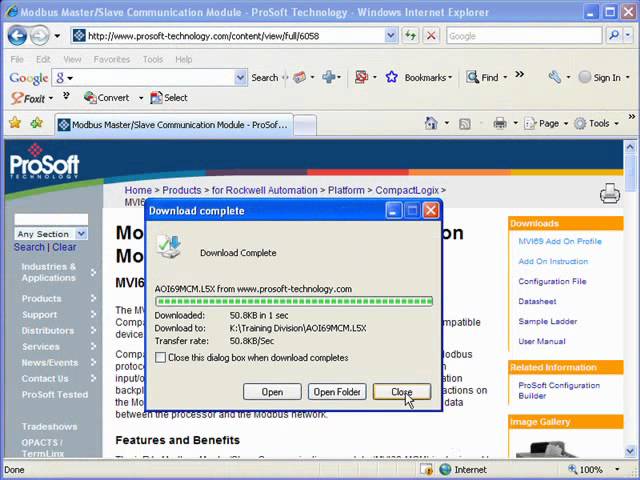Click the Home icon in command bar

coord(431,123)
